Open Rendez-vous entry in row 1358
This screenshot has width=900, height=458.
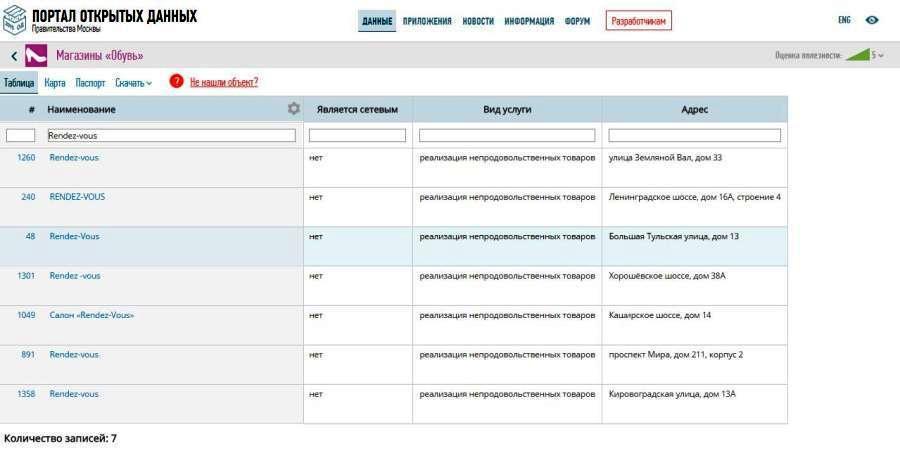[x=74, y=394]
